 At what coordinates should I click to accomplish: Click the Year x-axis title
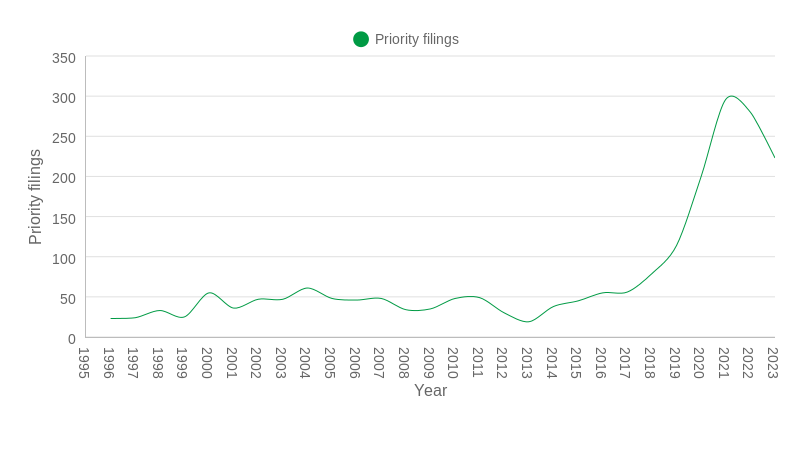click(430, 390)
